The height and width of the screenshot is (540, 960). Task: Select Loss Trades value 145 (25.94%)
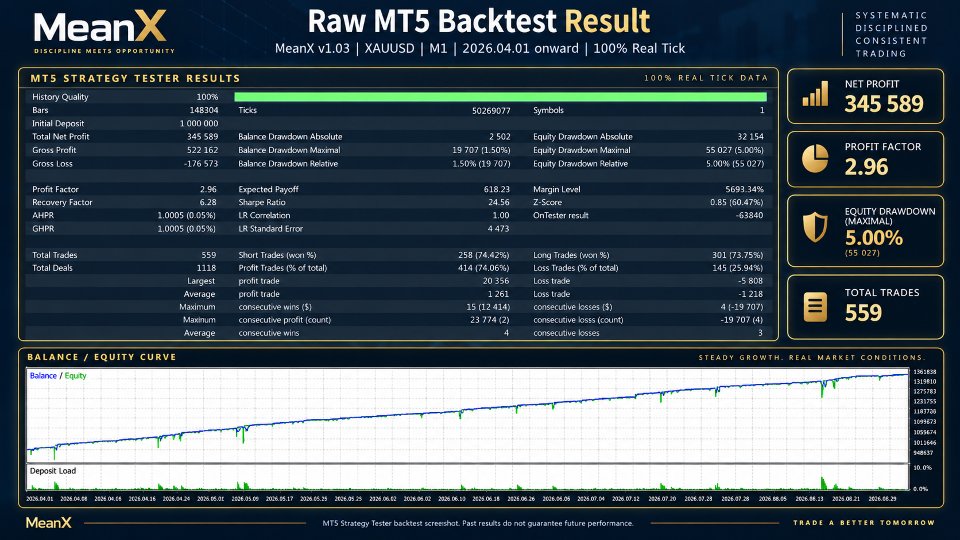pyautogui.click(x=738, y=268)
